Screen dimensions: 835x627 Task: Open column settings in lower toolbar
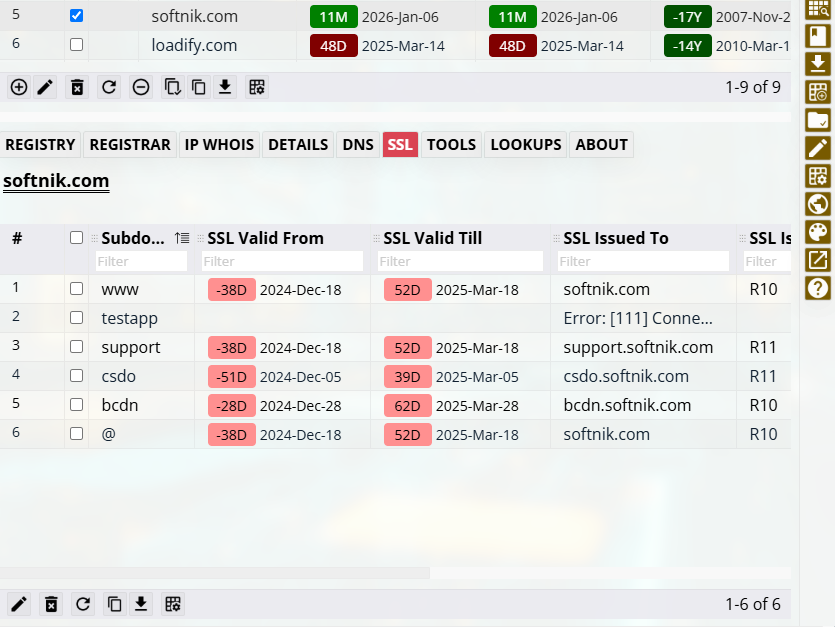pyautogui.click(x=173, y=604)
